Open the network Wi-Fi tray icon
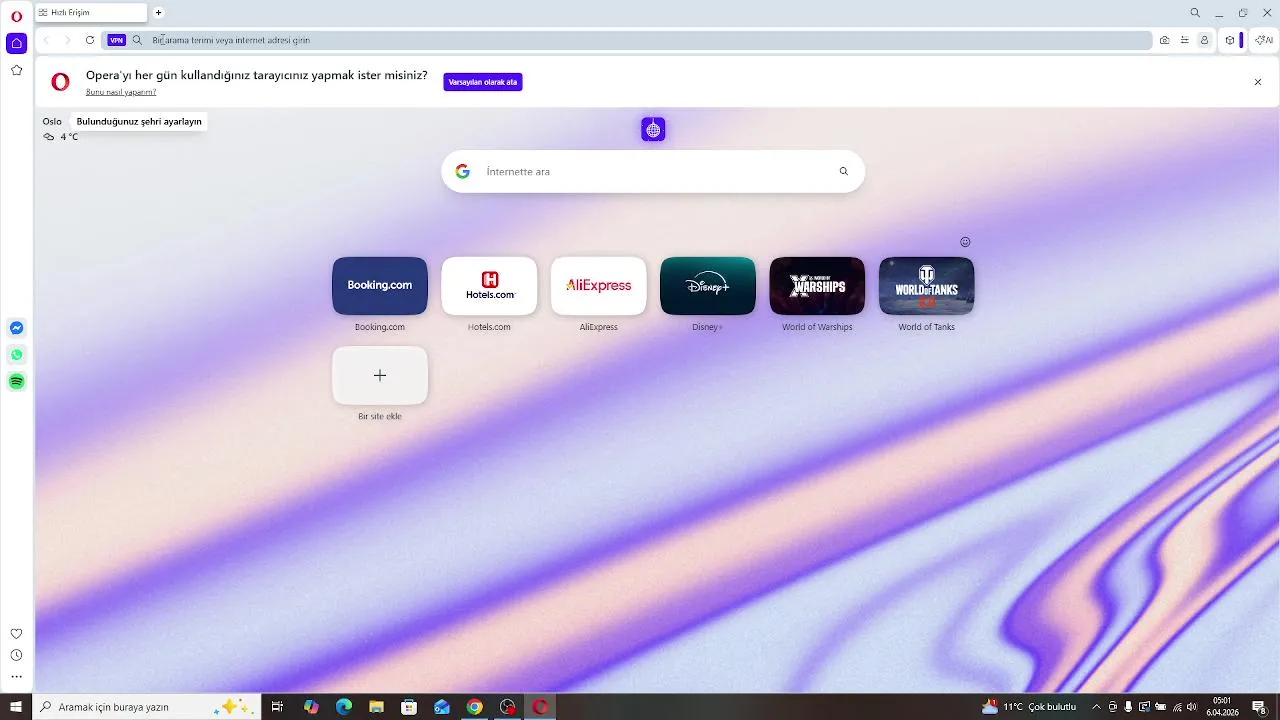The image size is (1280, 720). (x=1176, y=707)
